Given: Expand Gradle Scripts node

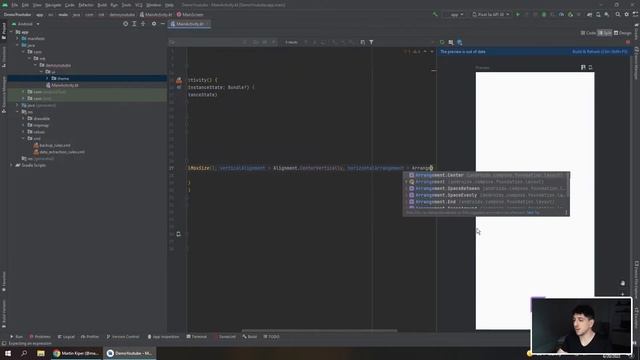Looking at the screenshot, I should click(x=11, y=165).
